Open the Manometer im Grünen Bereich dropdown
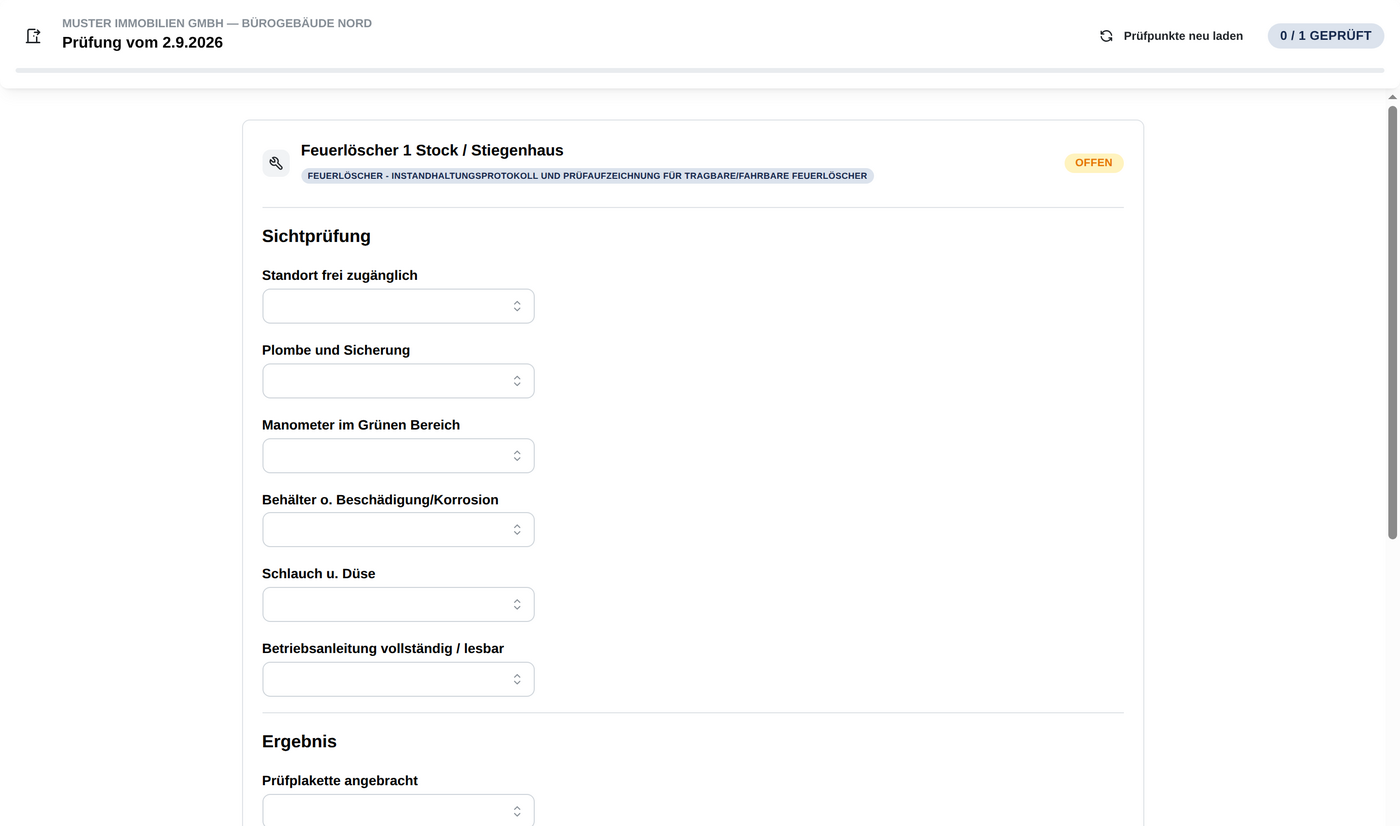Image resolution: width=1400 pixels, height=826 pixels. click(x=398, y=456)
